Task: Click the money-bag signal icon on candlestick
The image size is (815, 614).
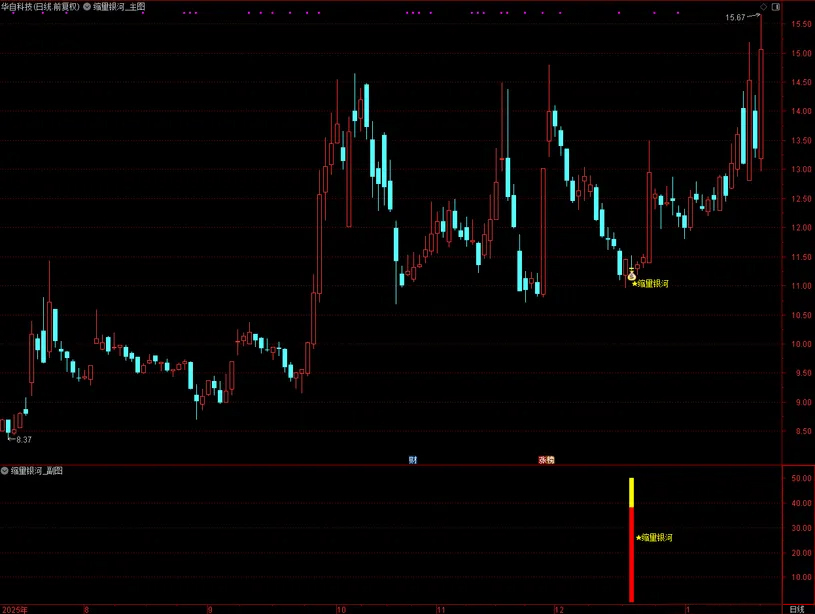Action: click(x=632, y=276)
